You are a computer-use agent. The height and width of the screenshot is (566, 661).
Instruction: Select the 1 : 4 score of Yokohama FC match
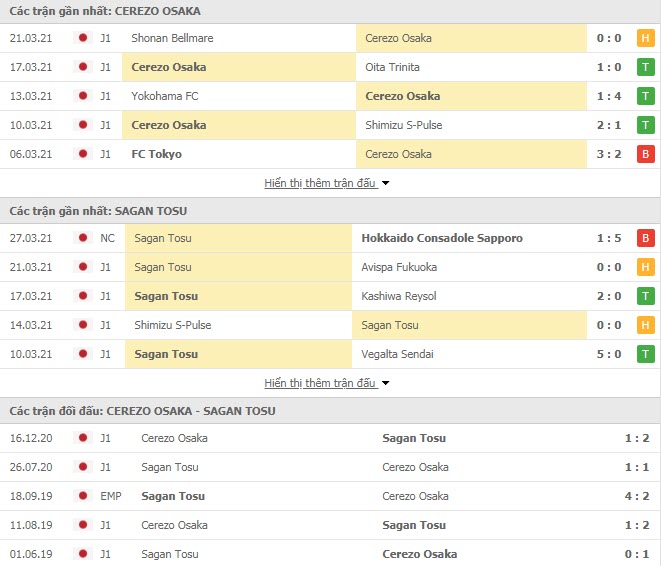point(609,96)
